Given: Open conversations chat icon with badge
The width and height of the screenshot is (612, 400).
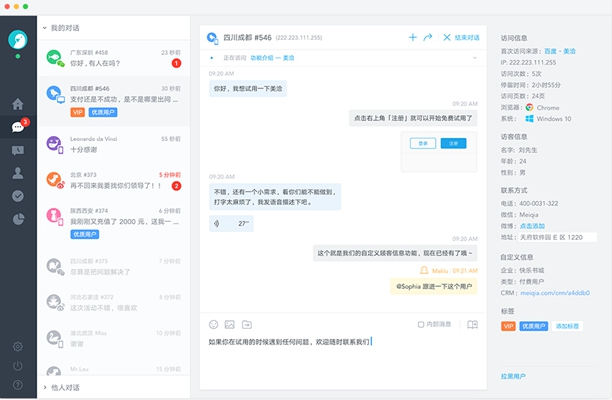Looking at the screenshot, I should coord(18,127).
